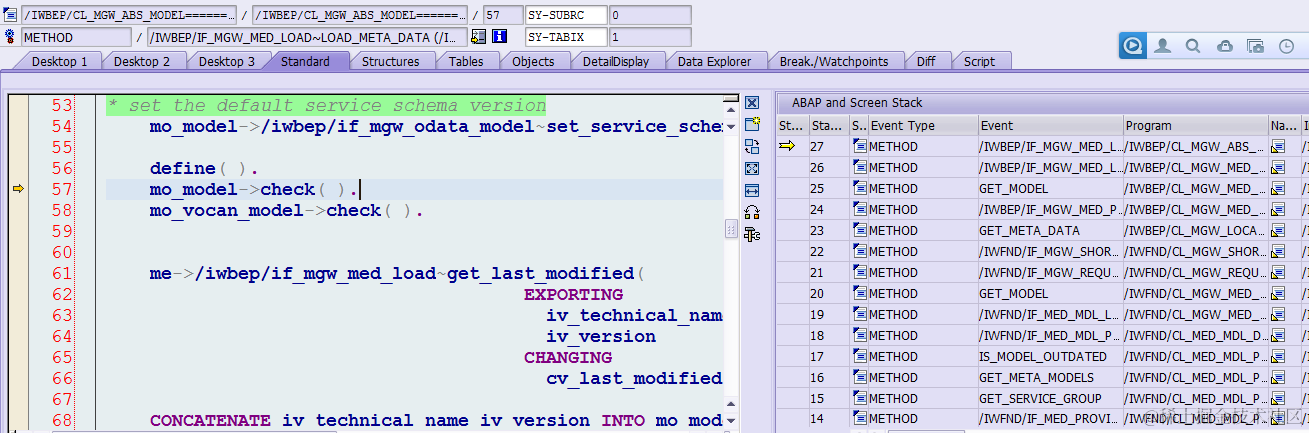The image size is (1309, 433).
Task: Click the LOAD_META_DATA method name field
Action: (x=306, y=37)
